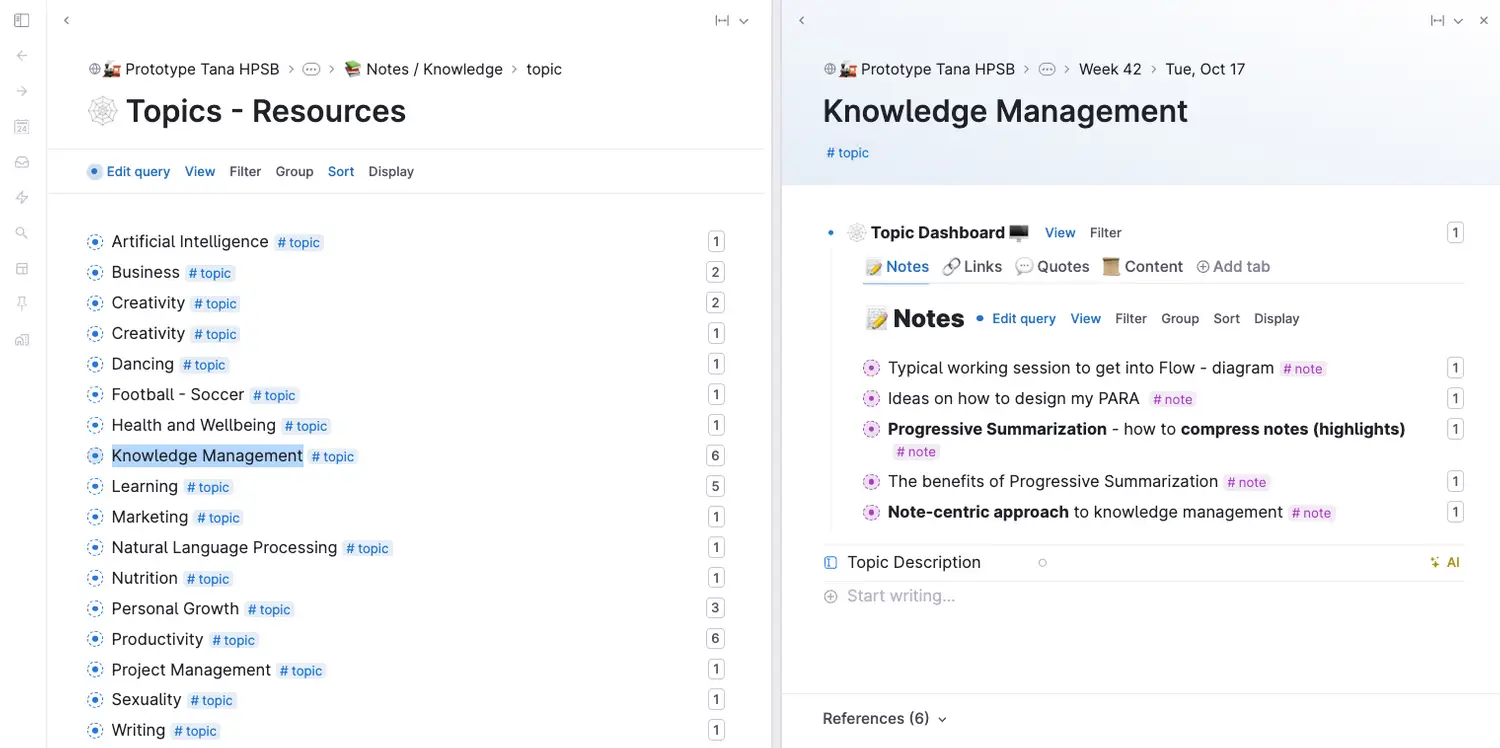
Task: Toggle the sidebar panel icon
Action: [x=22, y=20]
